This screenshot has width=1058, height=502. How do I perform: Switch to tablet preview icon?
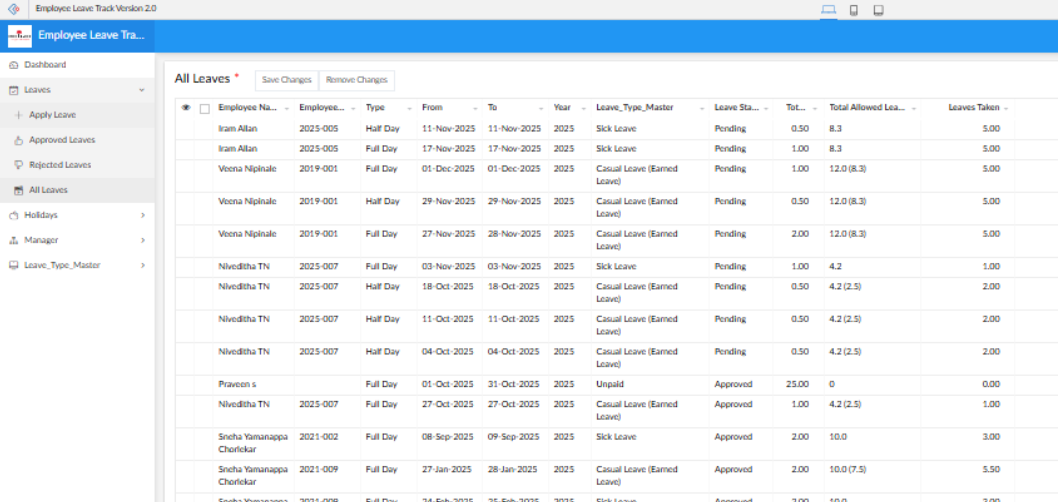[878, 10]
